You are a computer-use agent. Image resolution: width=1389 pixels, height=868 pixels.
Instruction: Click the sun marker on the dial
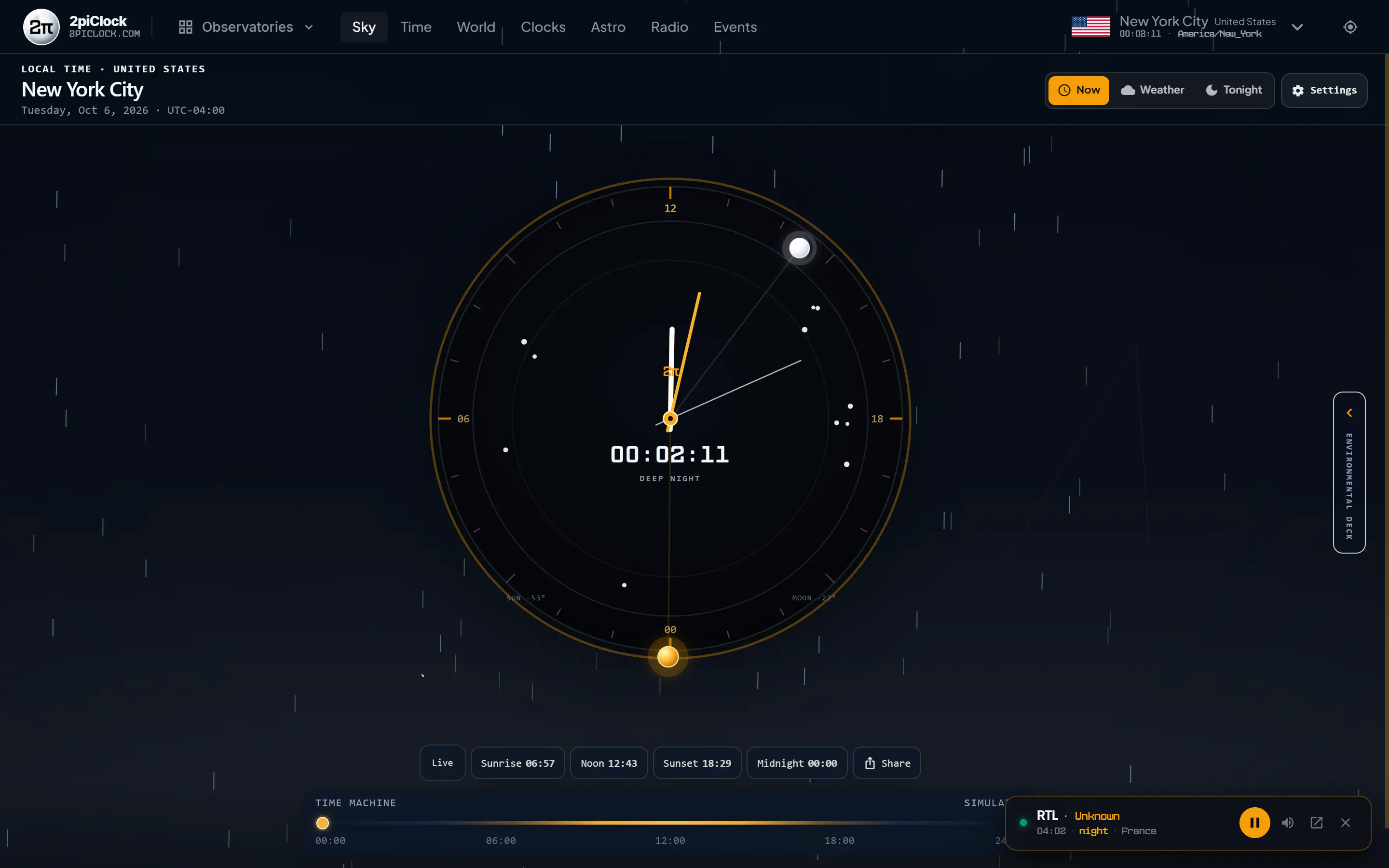coord(667,656)
